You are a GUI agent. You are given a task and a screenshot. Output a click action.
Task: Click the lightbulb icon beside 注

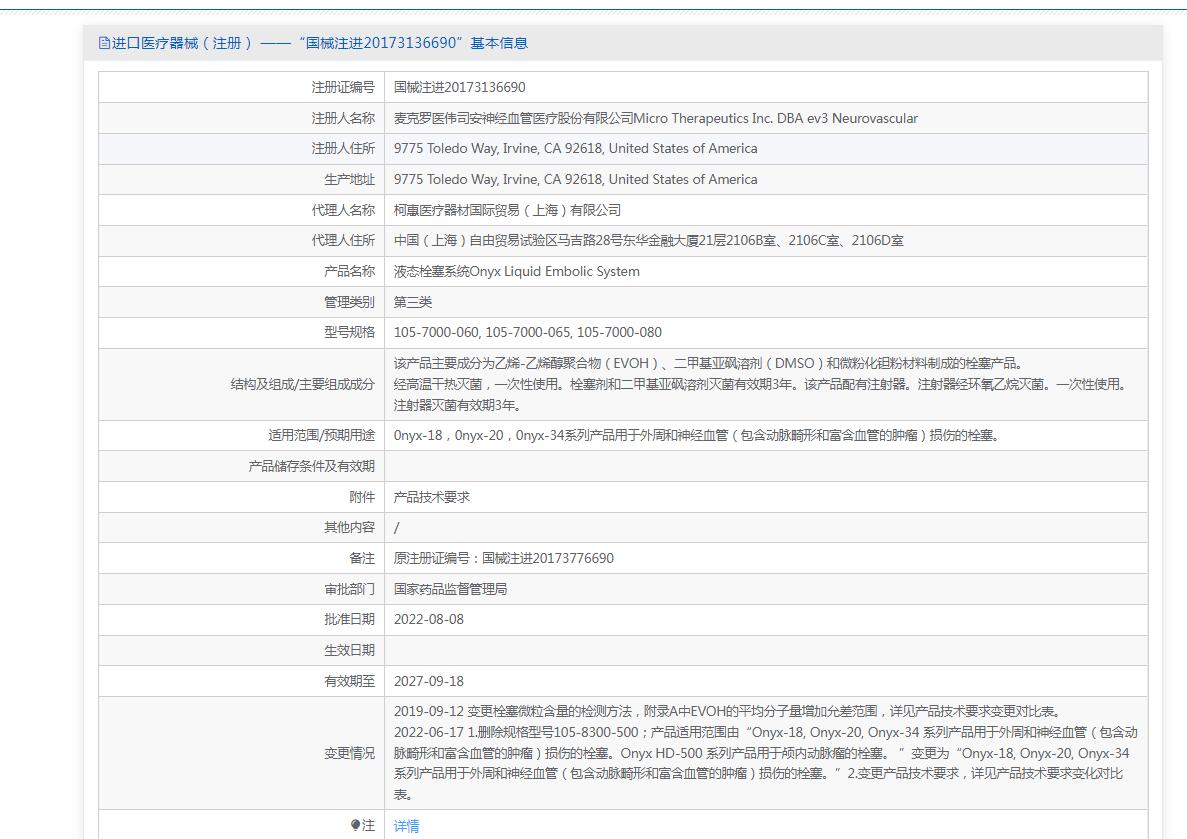pyautogui.click(x=355, y=825)
